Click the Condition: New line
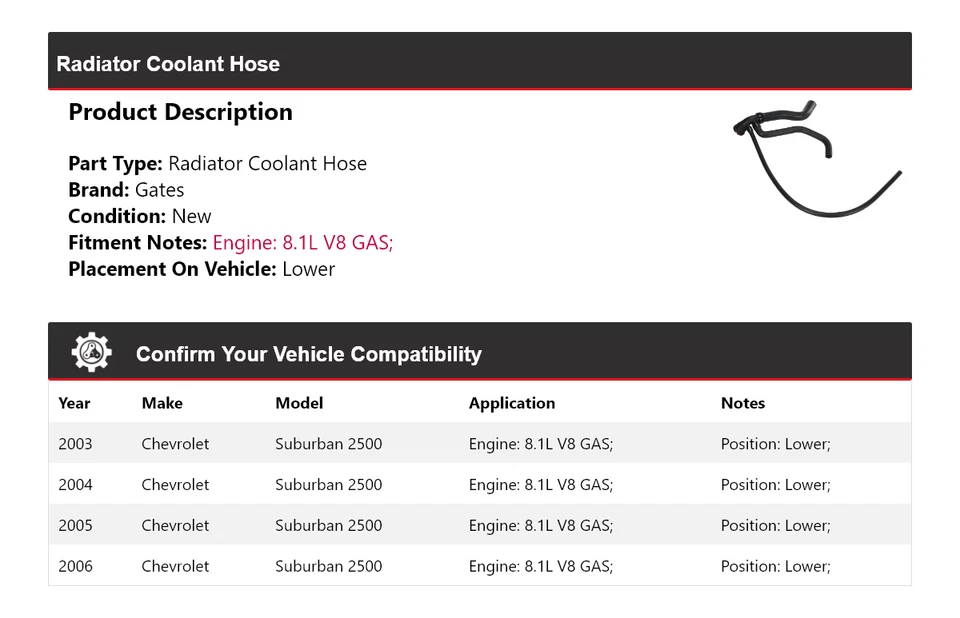This screenshot has height=618, width=960. tap(140, 216)
